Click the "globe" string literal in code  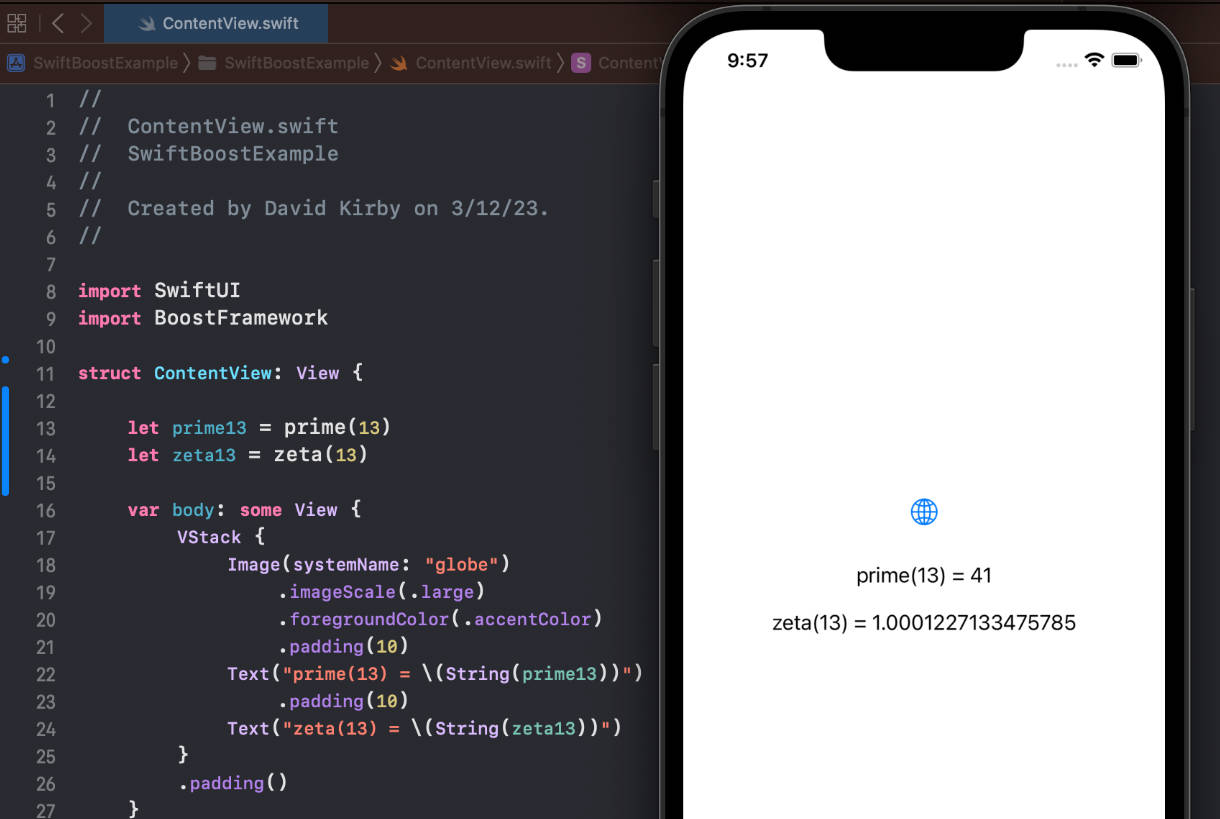click(462, 565)
